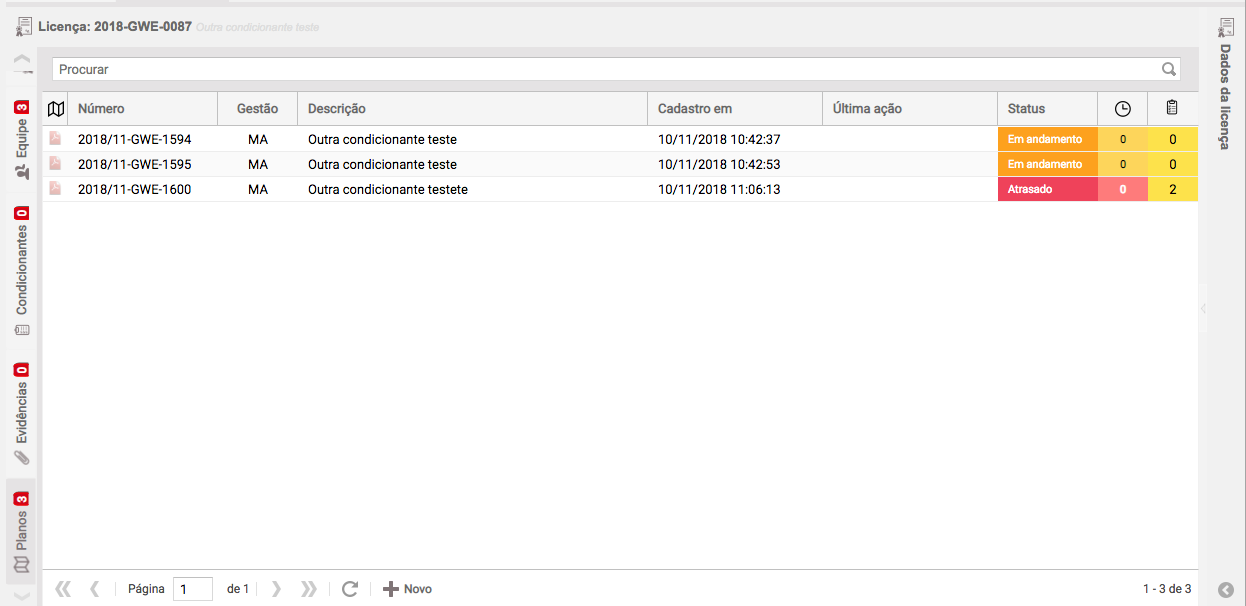Click the round arrow button at bottom-right corner

click(x=1226, y=590)
